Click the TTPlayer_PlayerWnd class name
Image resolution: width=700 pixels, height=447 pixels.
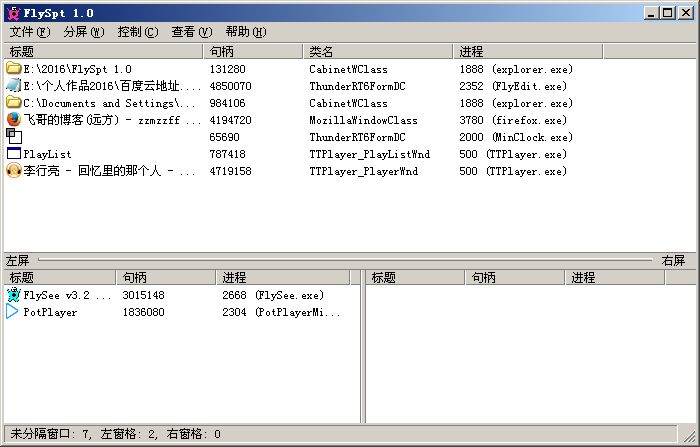(x=363, y=171)
